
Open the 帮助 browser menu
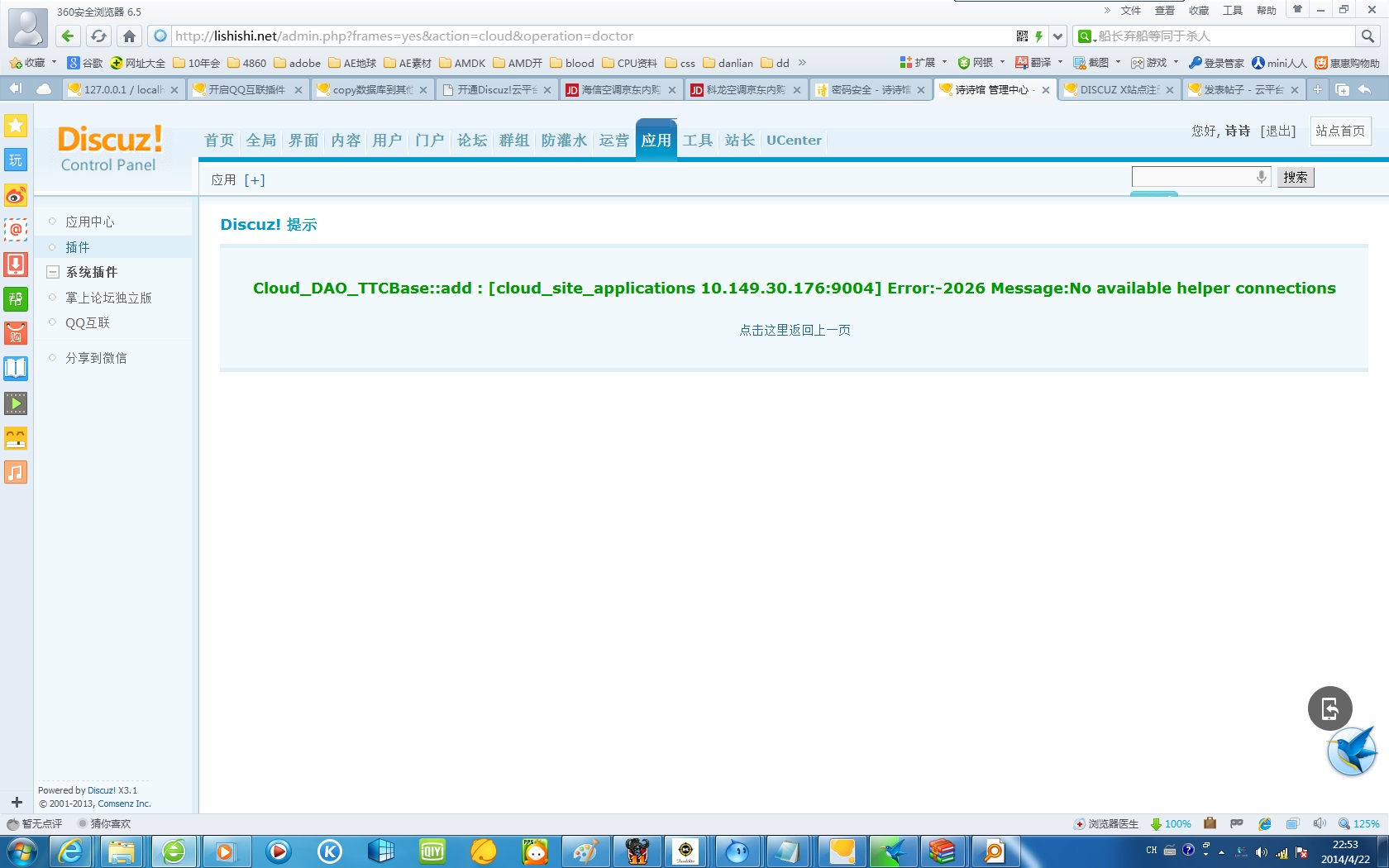1266,10
